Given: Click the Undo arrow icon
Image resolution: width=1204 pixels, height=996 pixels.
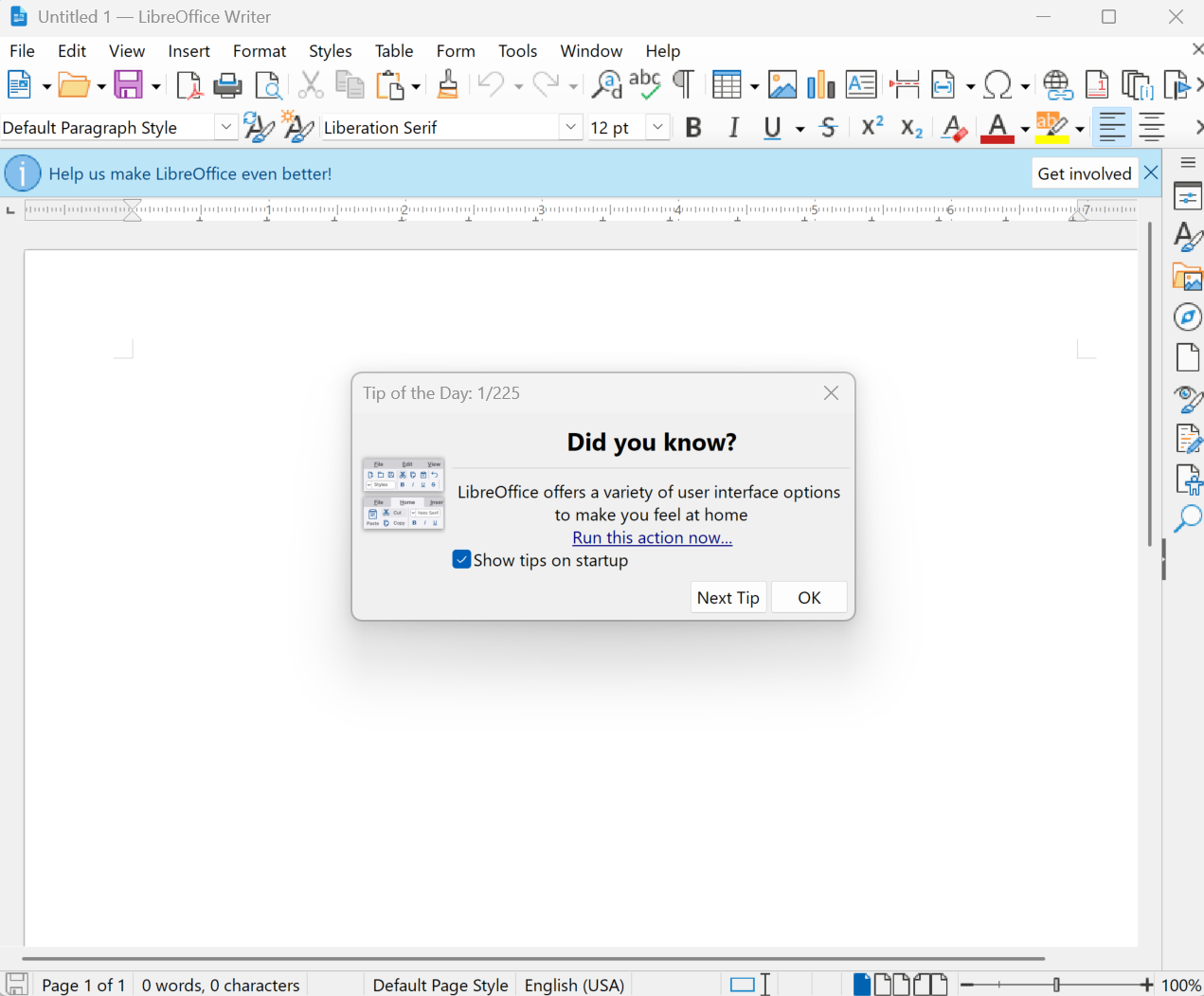Looking at the screenshot, I should (491, 85).
